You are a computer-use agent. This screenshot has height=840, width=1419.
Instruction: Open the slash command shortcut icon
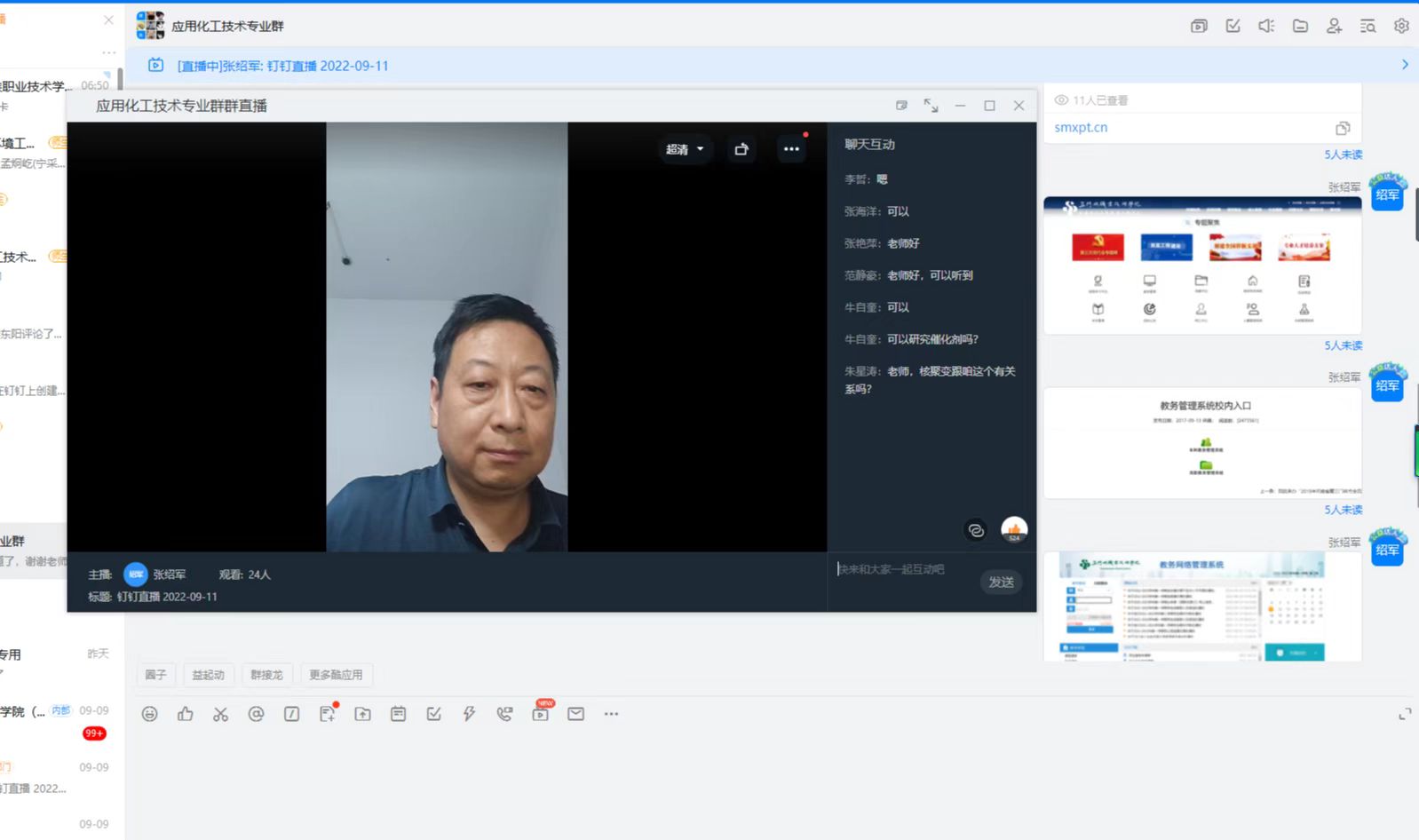[291, 714]
